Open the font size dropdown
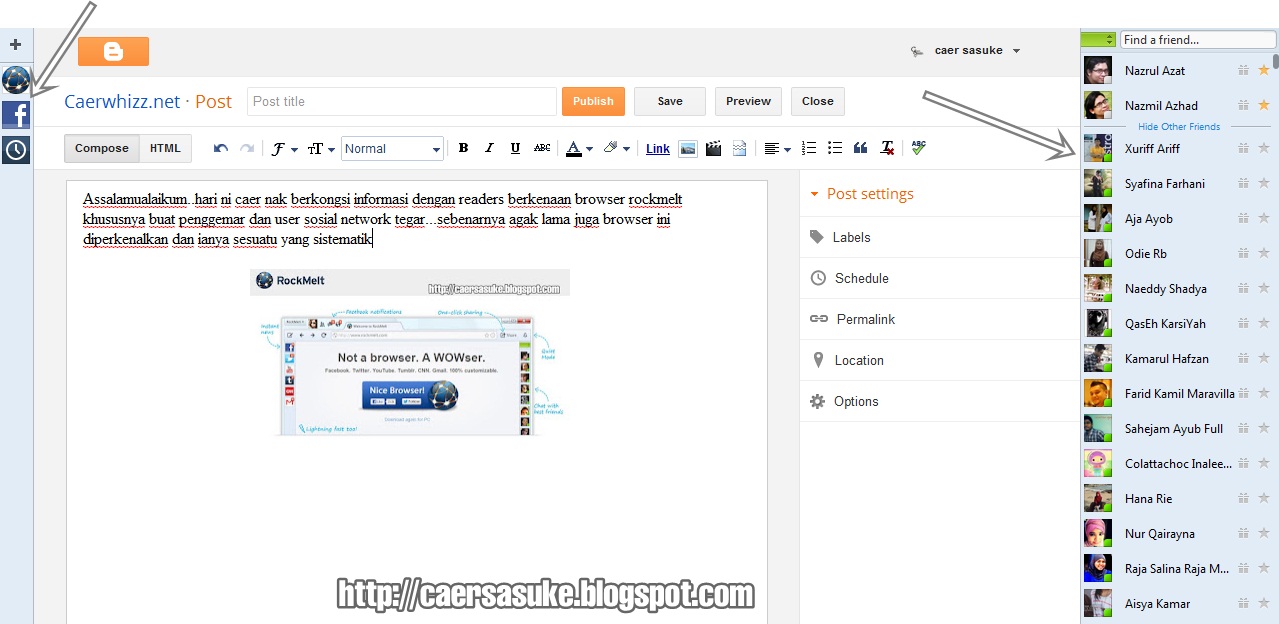This screenshot has width=1279, height=624. coord(321,148)
